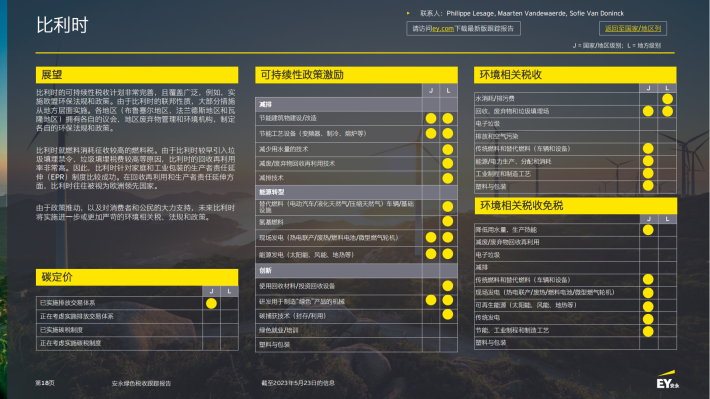Click the L column dot for 氢基燃料 row
This screenshot has width=710, height=399.
447,221
